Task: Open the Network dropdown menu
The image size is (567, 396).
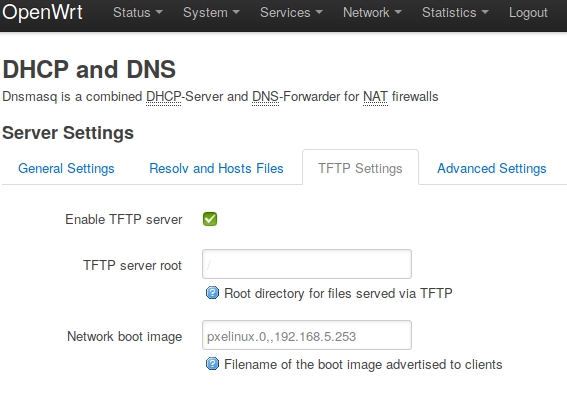Action: point(372,13)
